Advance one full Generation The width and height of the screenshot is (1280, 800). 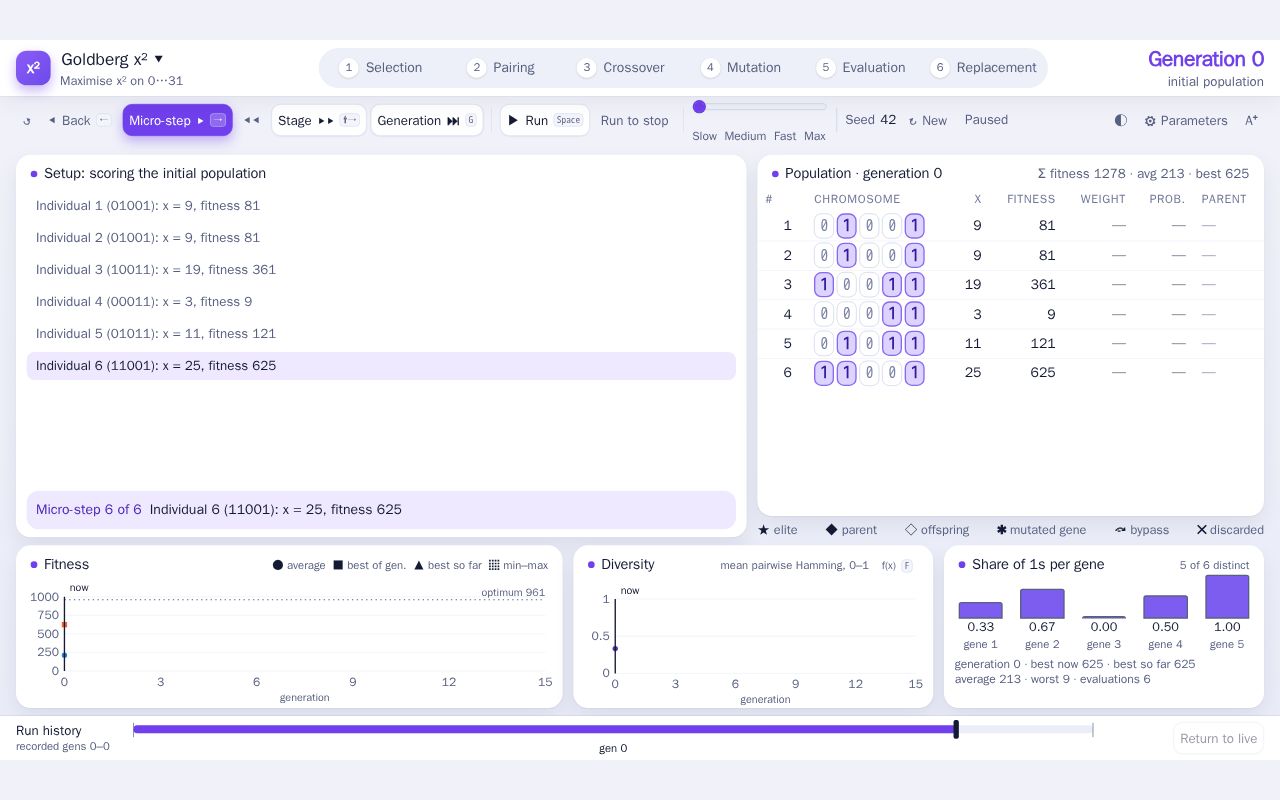(x=427, y=120)
